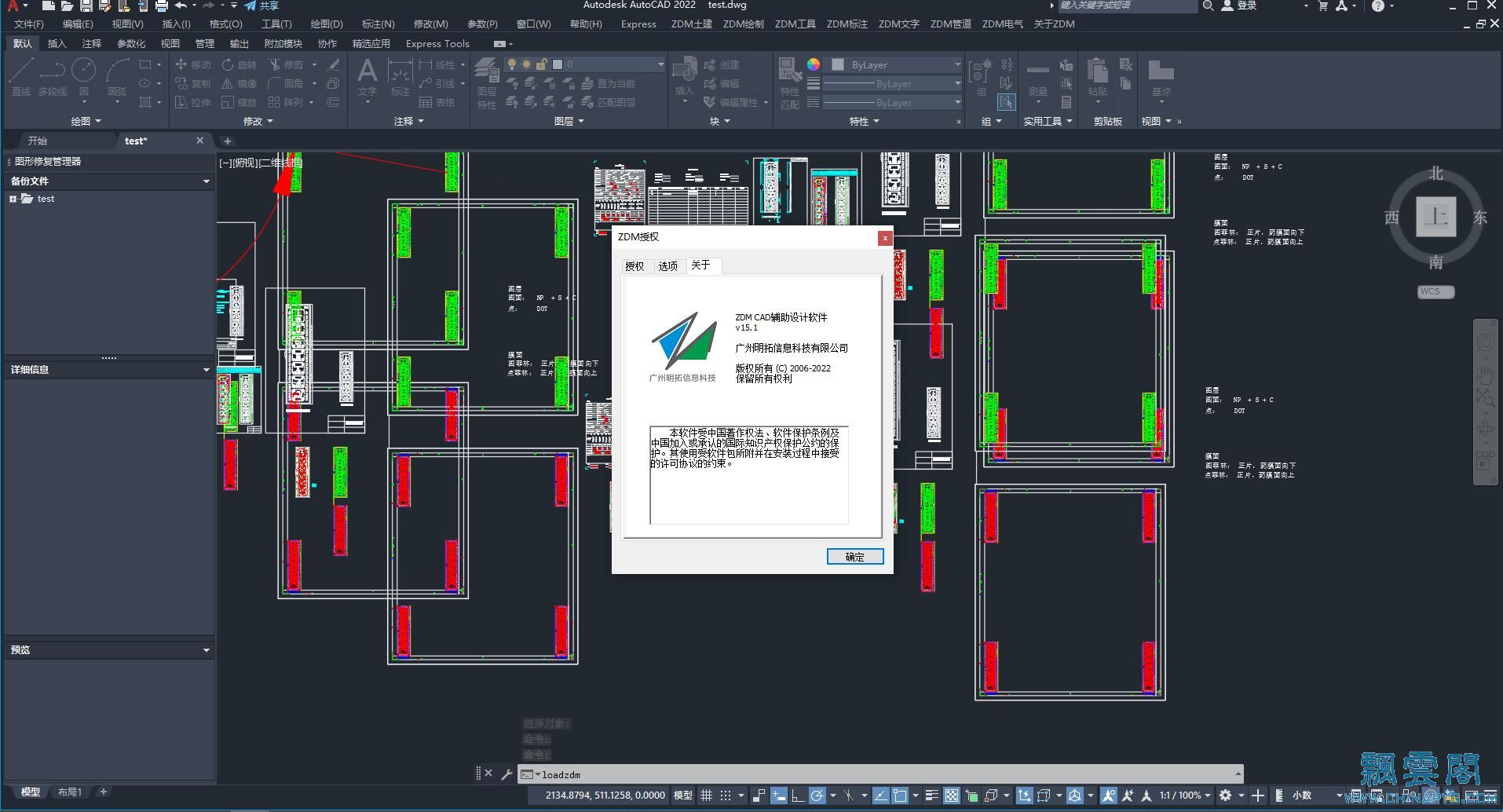
Task: Expand the test backup file tree node
Action: point(13,199)
